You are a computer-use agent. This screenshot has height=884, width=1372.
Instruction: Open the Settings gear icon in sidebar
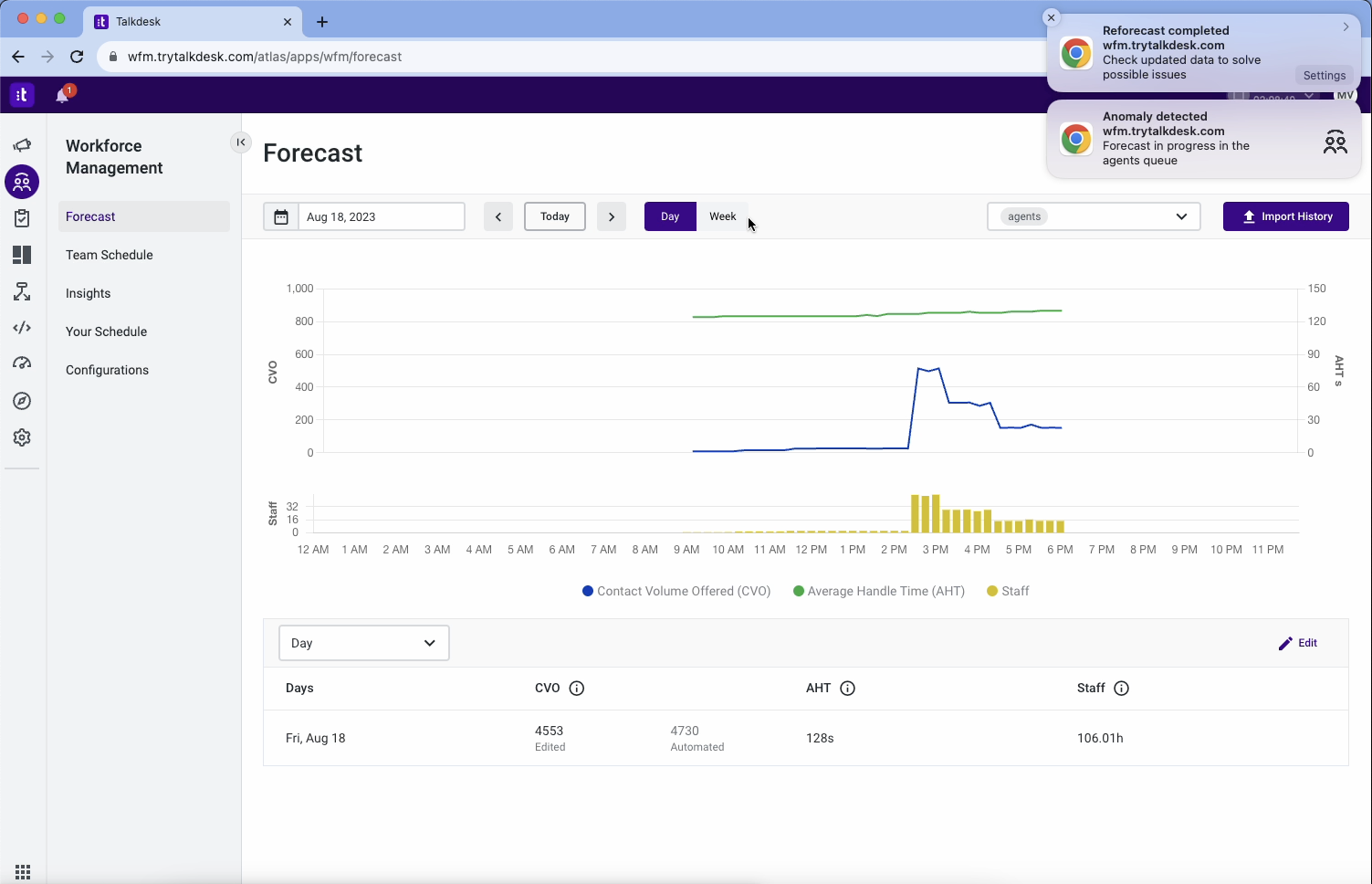coord(22,437)
